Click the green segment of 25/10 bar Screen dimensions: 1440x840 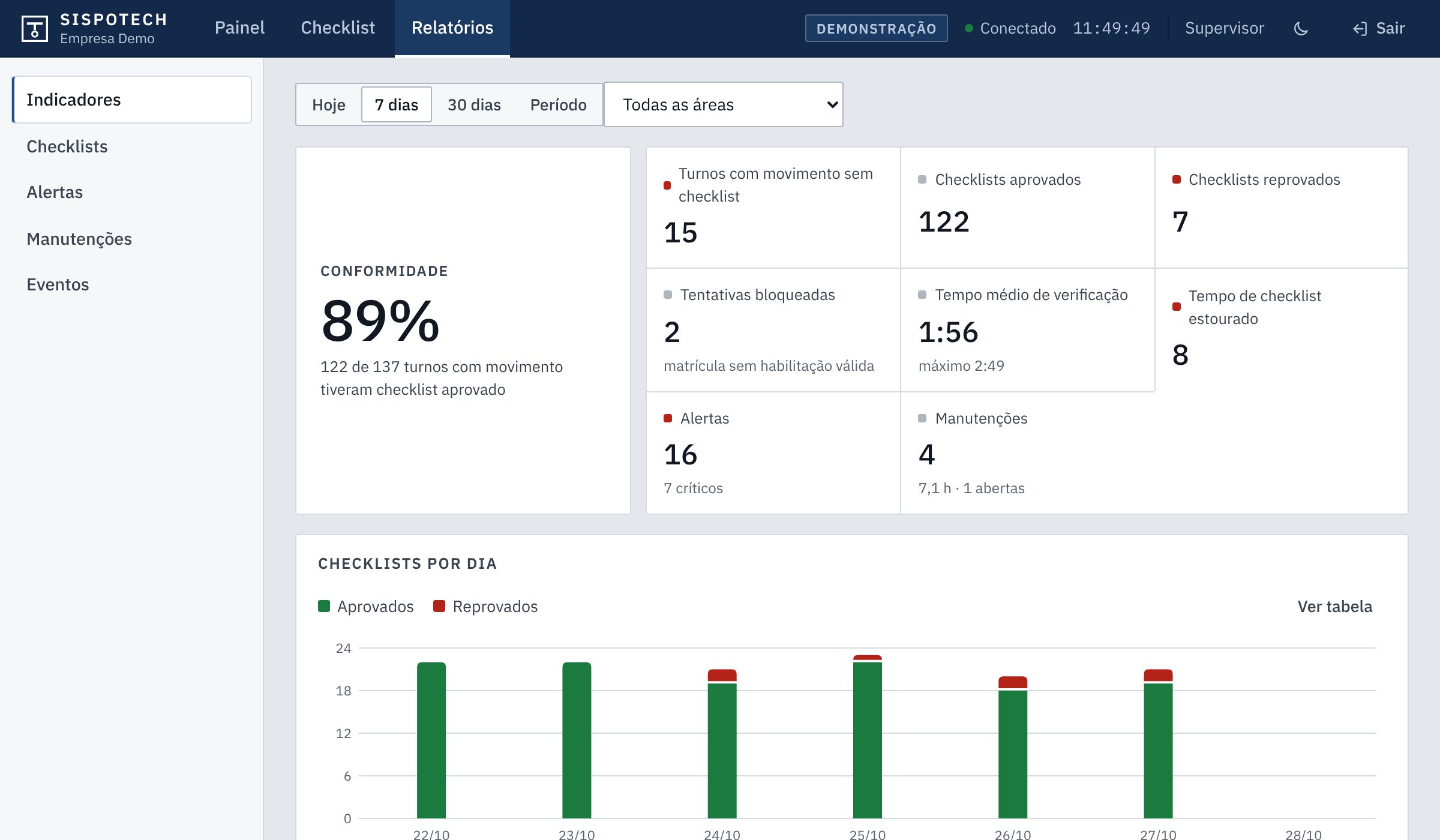(868, 740)
